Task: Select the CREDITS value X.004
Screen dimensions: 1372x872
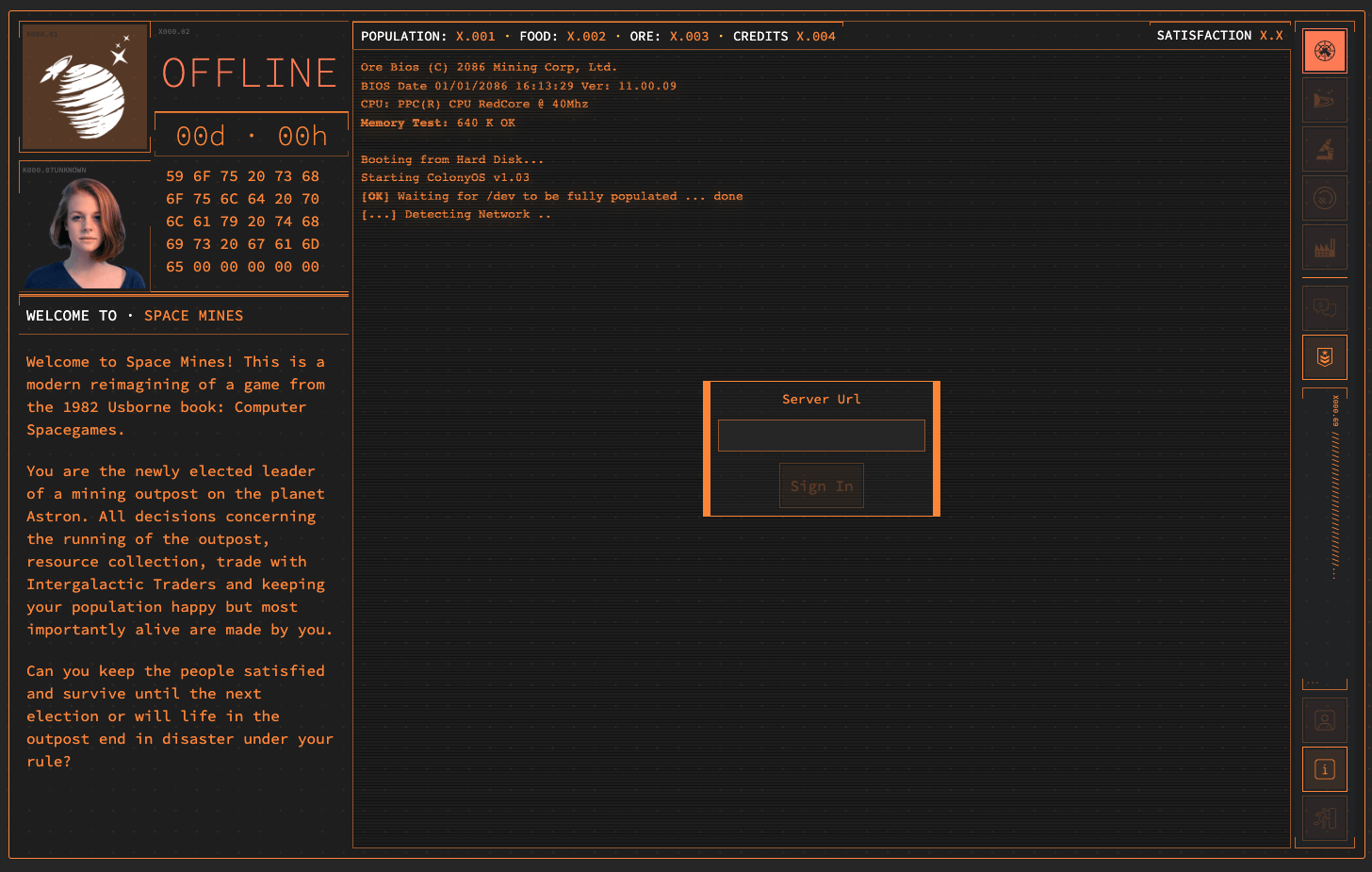Action: 816,36
